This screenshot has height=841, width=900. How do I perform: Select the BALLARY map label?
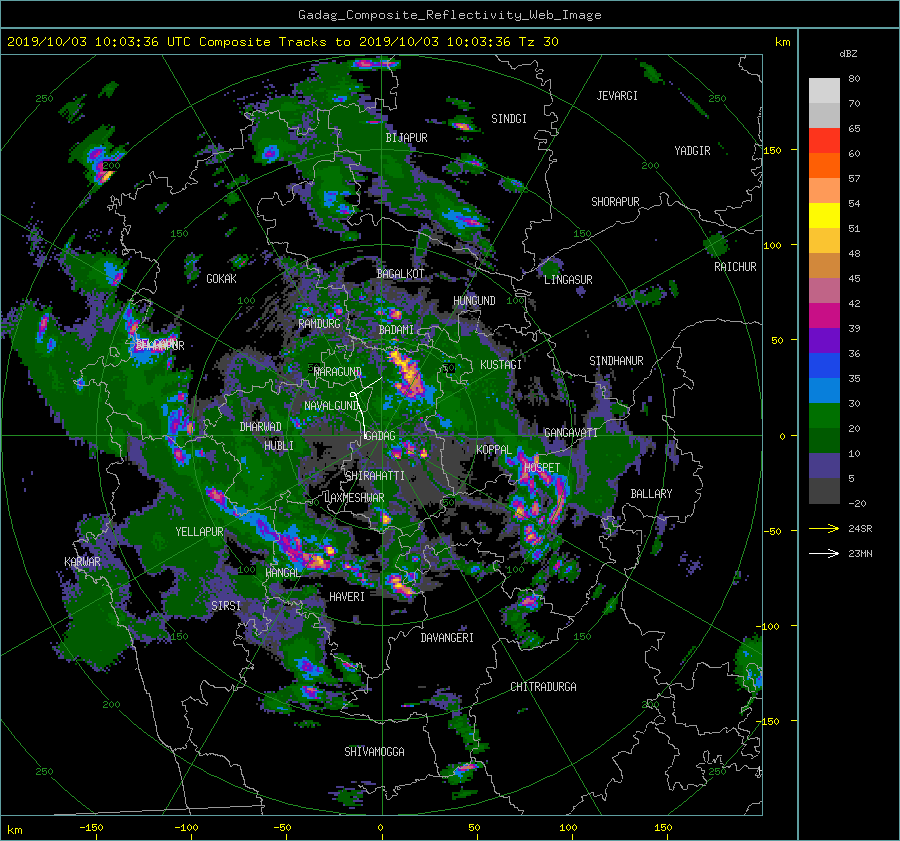pyautogui.click(x=651, y=494)
